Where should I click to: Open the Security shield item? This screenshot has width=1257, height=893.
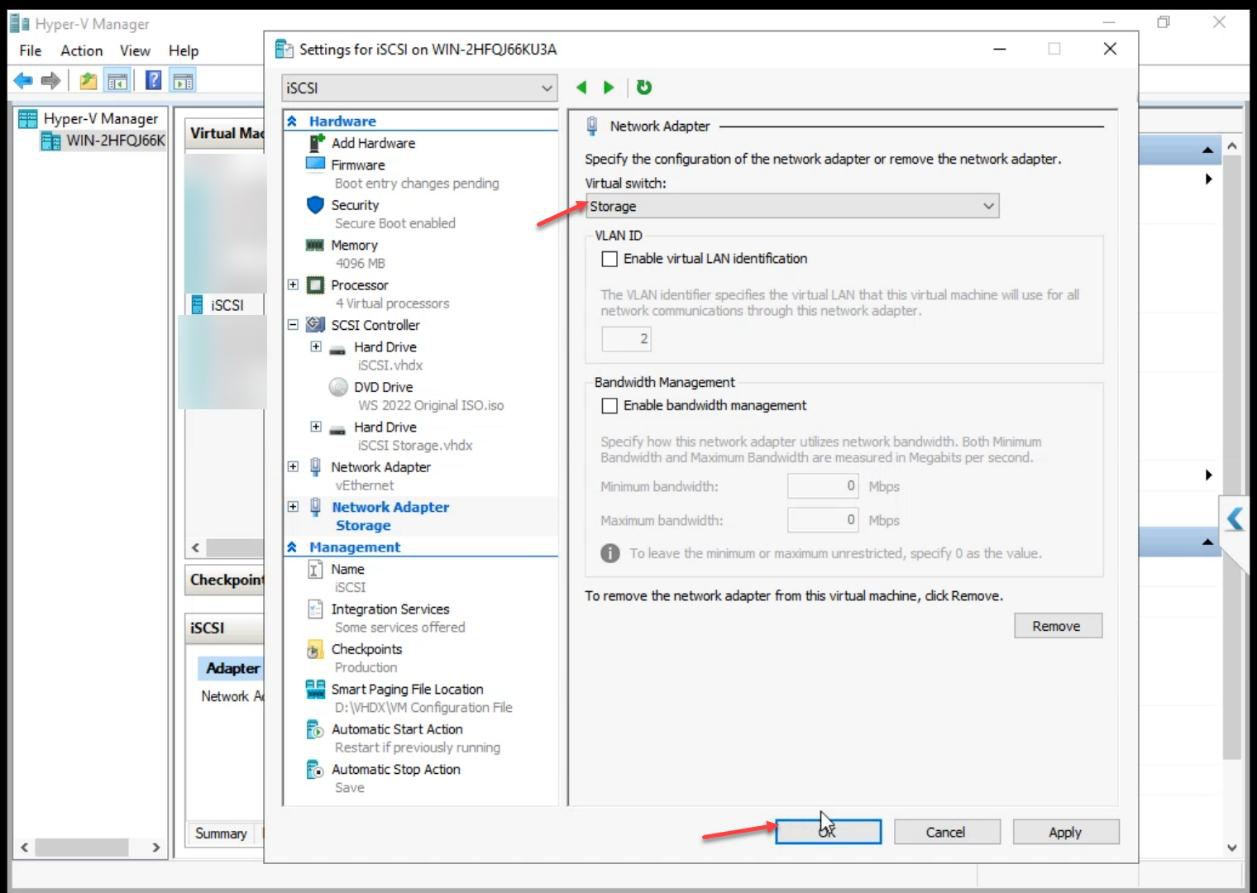pos(357,205)
